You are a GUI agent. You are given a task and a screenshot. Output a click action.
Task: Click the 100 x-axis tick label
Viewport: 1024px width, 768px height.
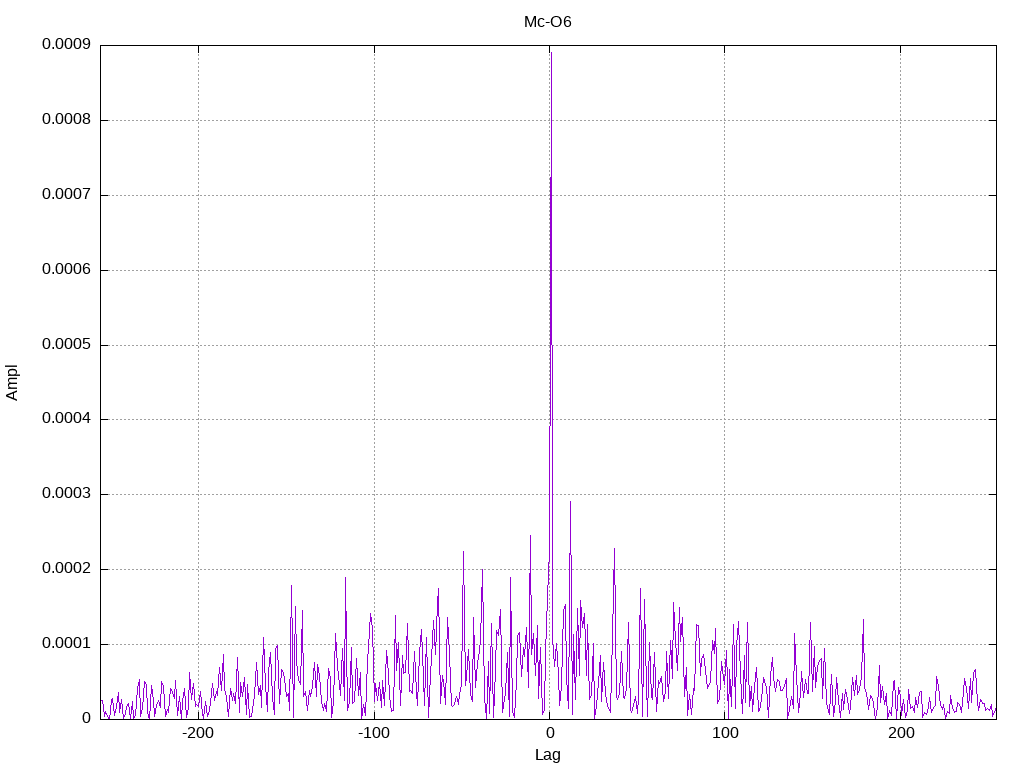725,733
